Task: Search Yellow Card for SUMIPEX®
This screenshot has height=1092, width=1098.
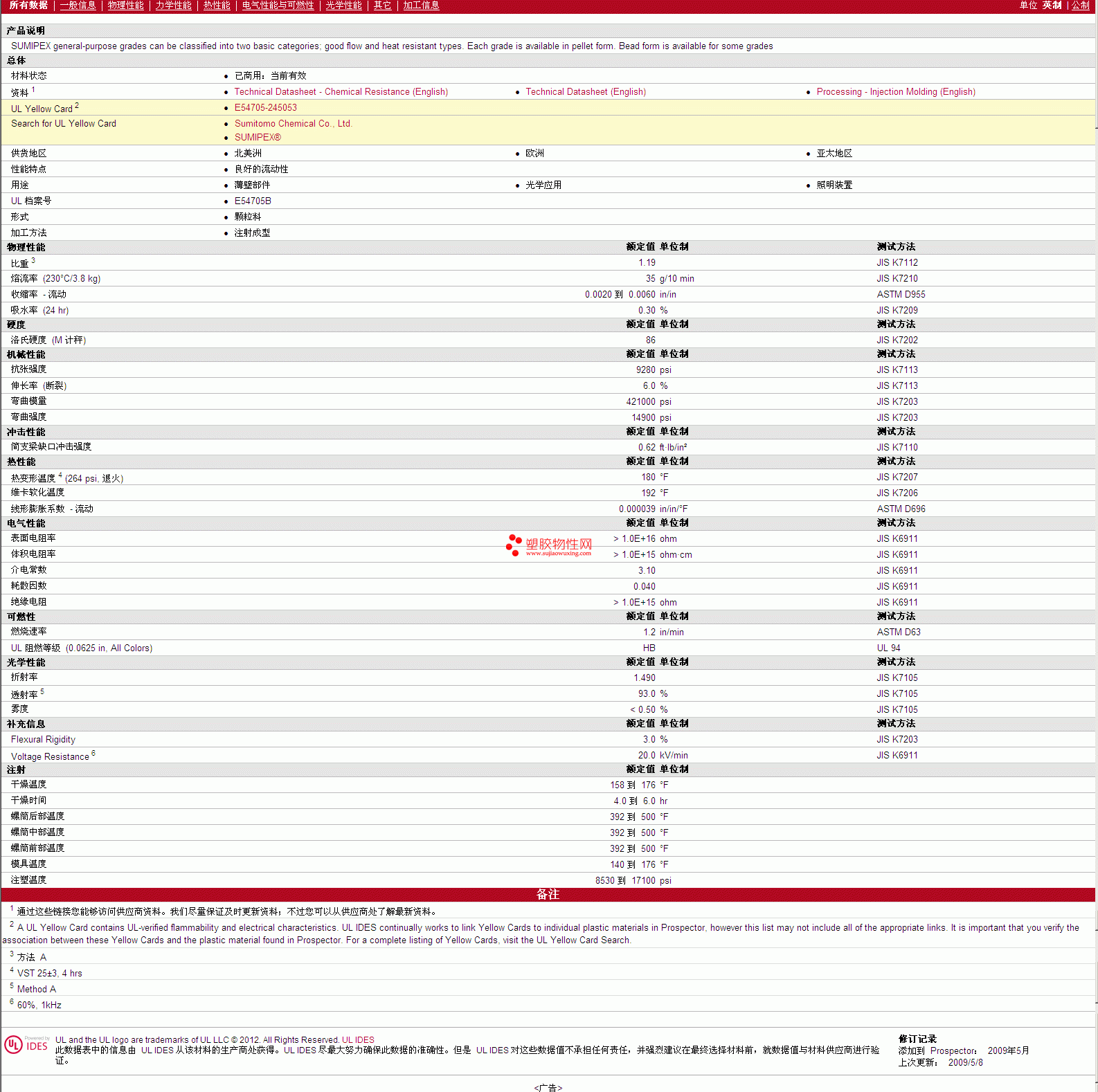Action: 258,138
